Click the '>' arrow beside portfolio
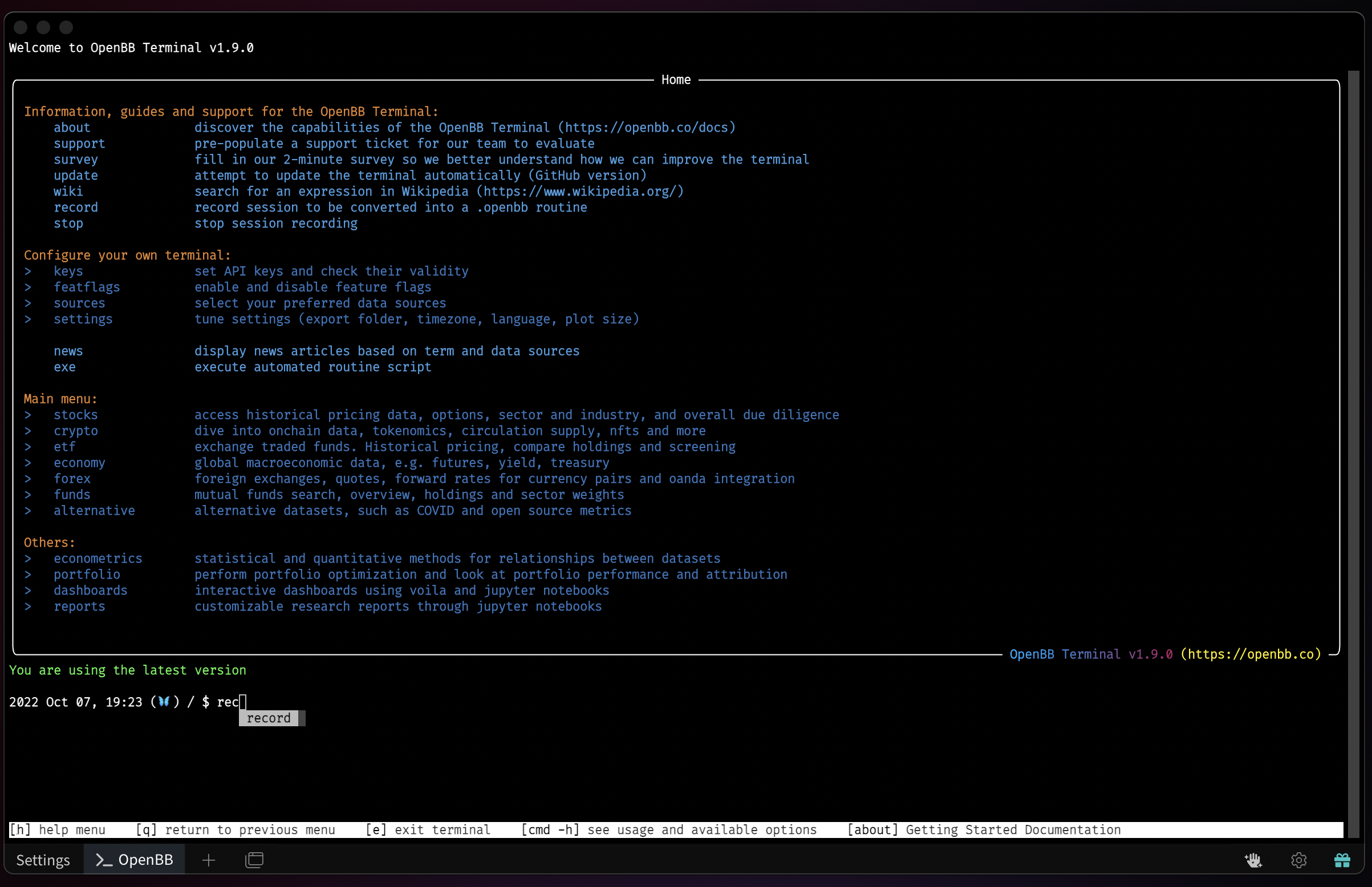 [27, 575]
